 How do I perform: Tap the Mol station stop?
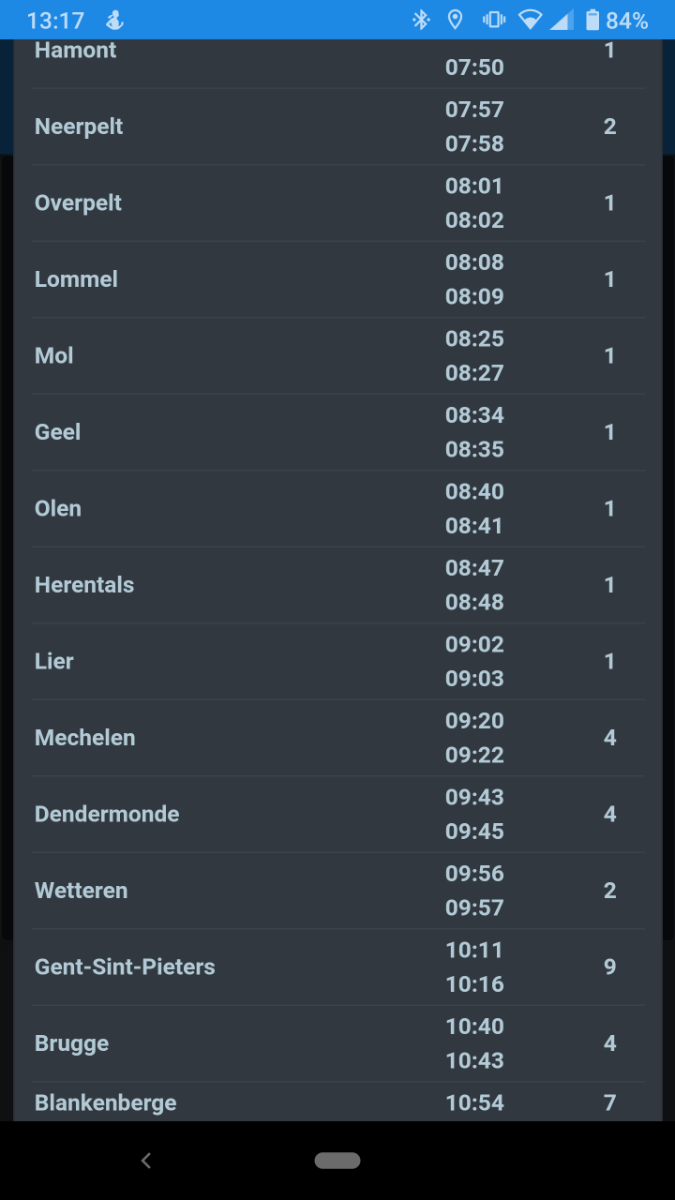point(54,356)
